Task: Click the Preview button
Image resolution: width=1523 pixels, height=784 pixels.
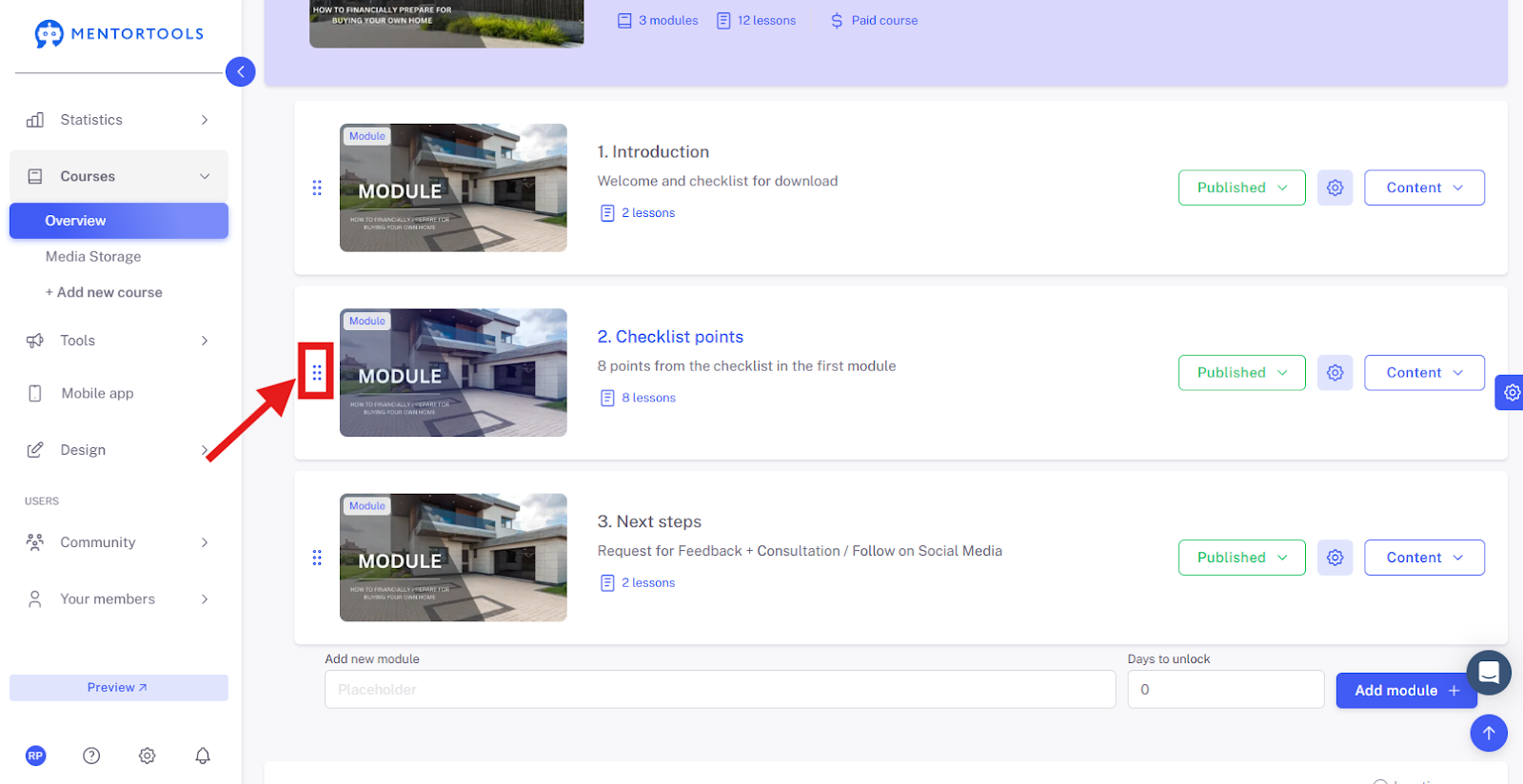Action: point(119,688)
